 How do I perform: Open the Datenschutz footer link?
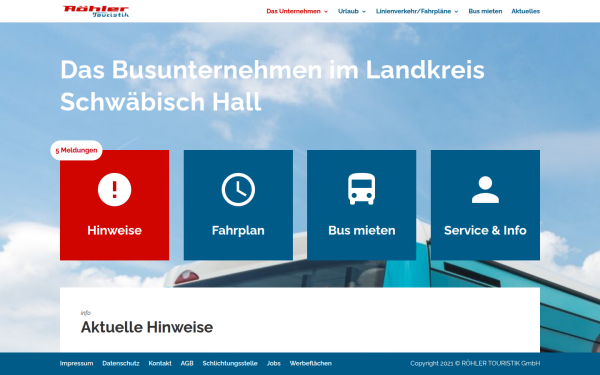(x=121, y=363)
